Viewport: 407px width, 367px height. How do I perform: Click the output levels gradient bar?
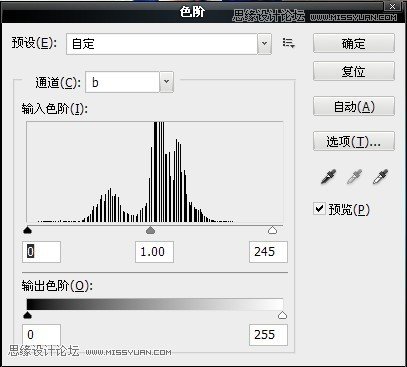[x=155, y=304]
